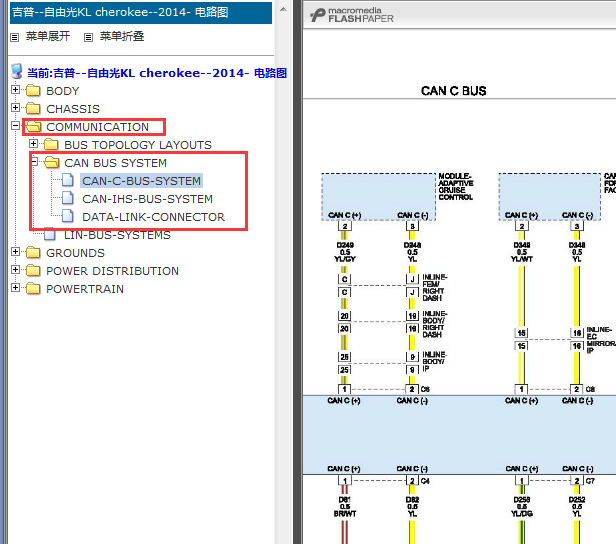
Task: Expand the POWER DISTRIBUTION node
Action: tap(15, 270)
